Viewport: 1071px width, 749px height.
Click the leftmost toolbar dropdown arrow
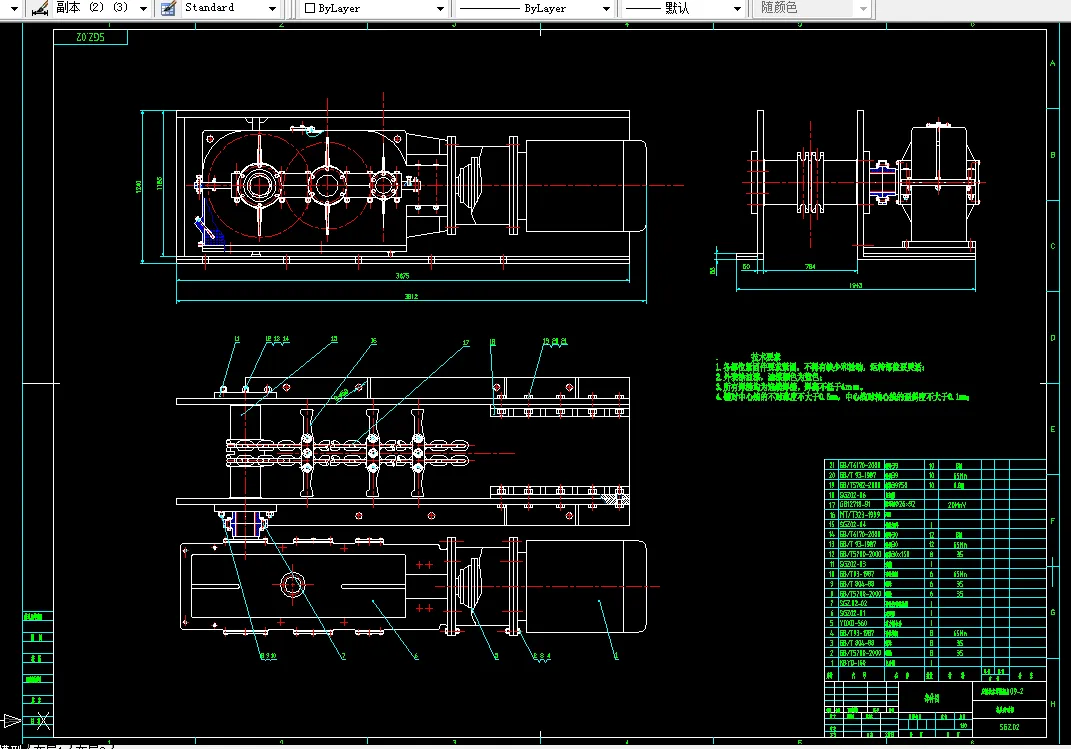coord(14,9)
